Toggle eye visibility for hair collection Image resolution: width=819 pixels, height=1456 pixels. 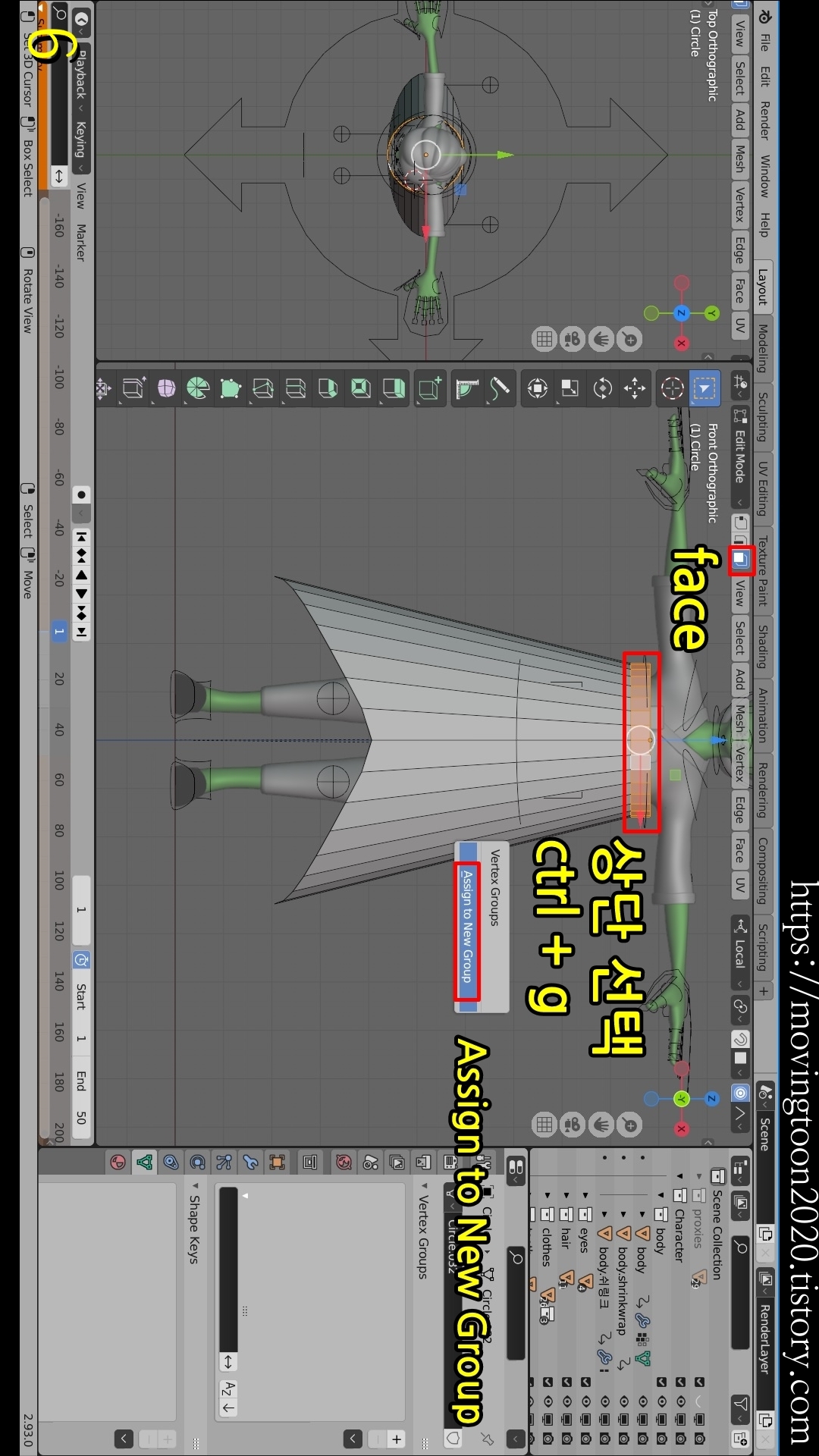coord(566,1401)
